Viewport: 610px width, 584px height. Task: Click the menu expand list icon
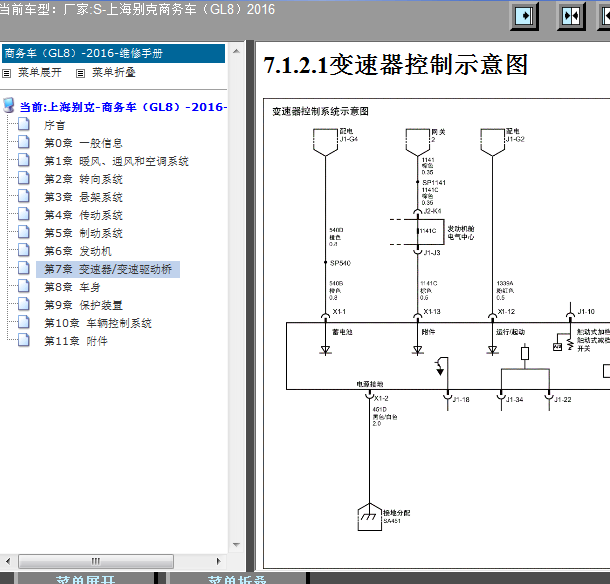click(x=7, y=73)
